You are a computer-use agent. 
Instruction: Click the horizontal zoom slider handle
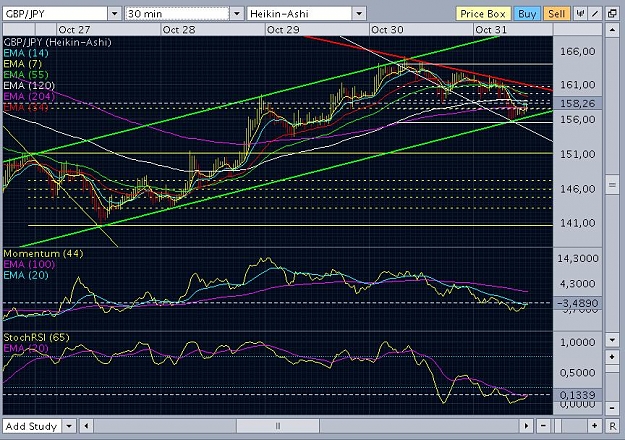[559, 426]
